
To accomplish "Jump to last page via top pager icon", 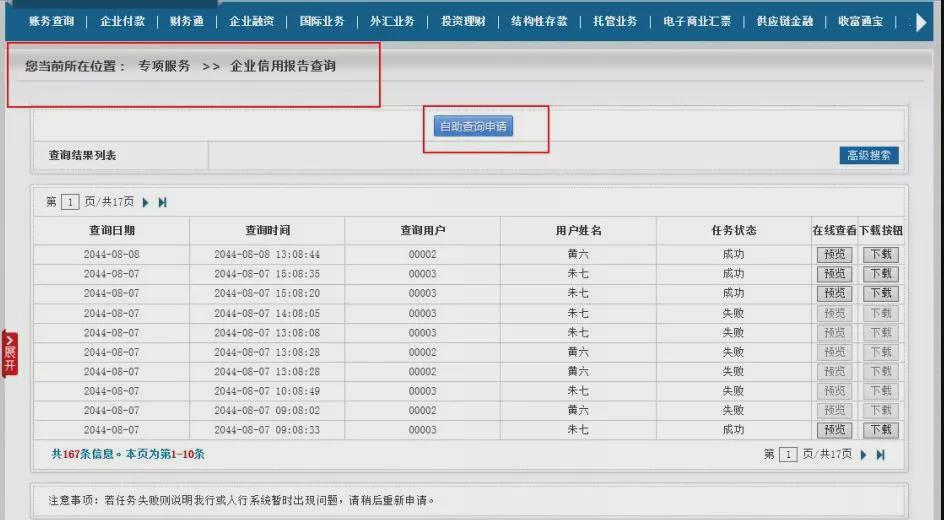I will (163, 203).
